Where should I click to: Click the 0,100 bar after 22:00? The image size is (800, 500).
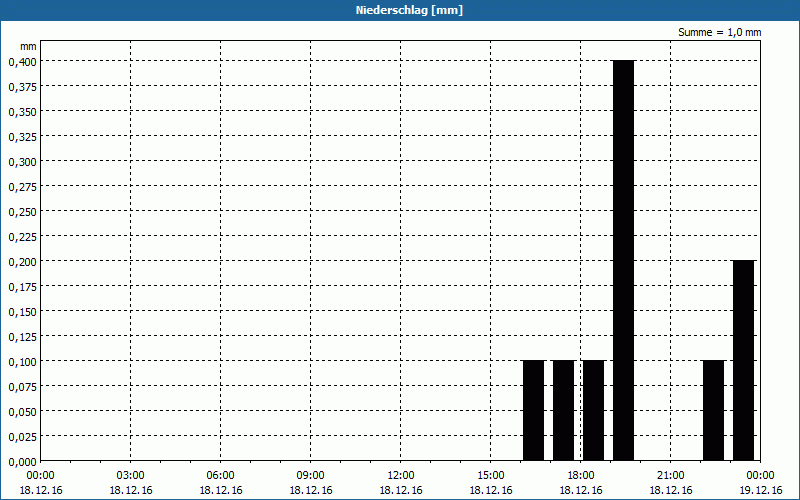pyautogui.click(x=713, y=410)
